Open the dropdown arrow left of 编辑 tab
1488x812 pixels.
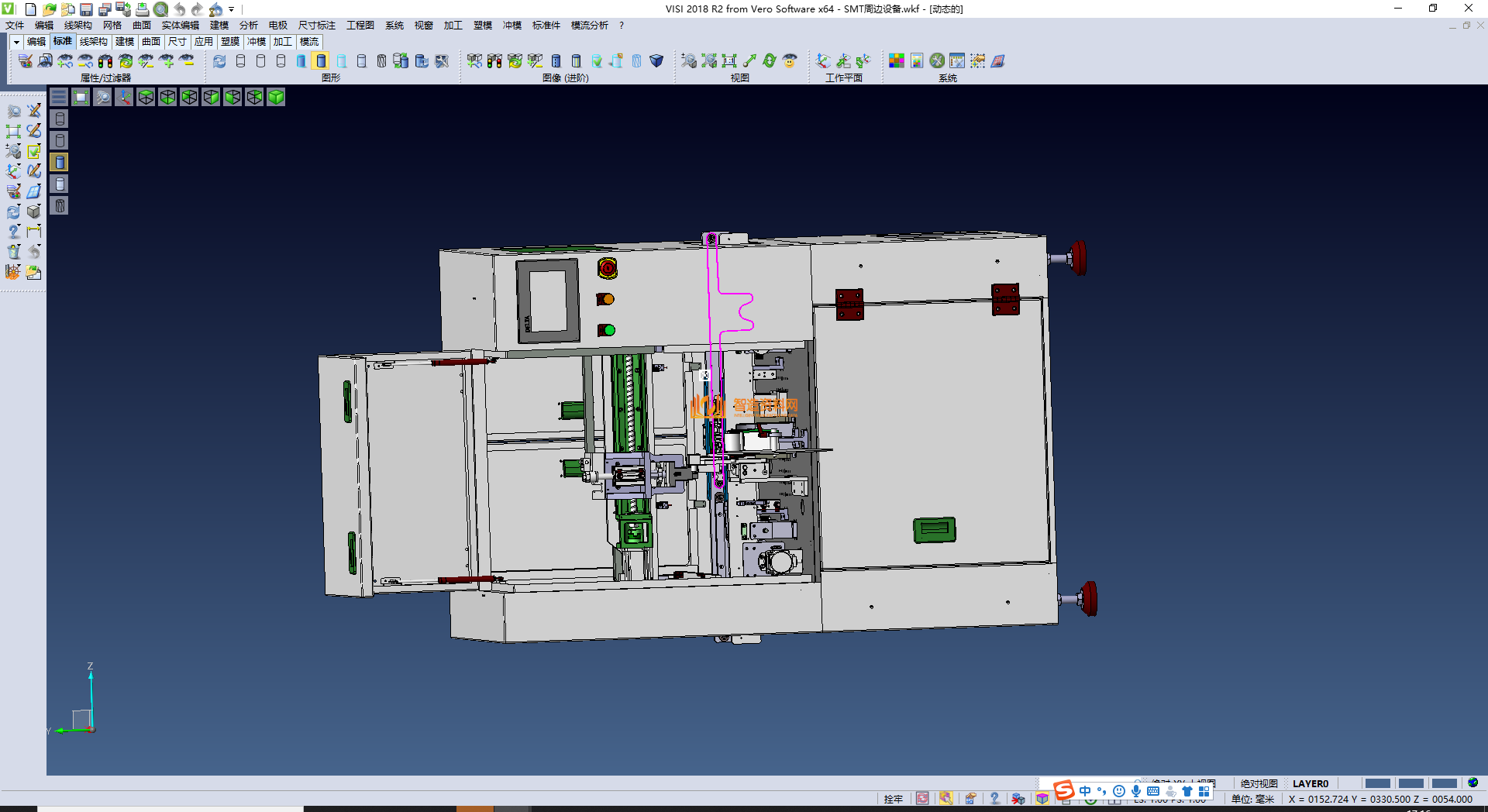point(15,42)
